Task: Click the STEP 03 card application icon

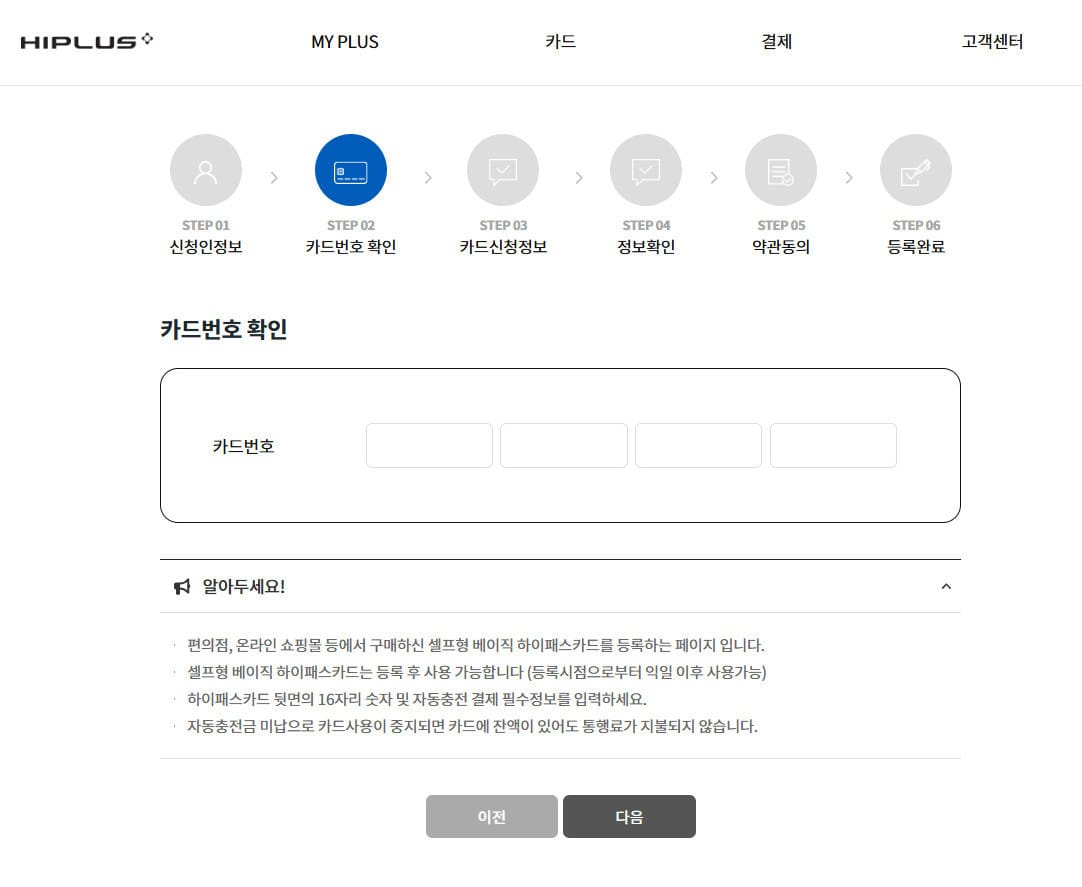Action: click(x=503, y=170)
